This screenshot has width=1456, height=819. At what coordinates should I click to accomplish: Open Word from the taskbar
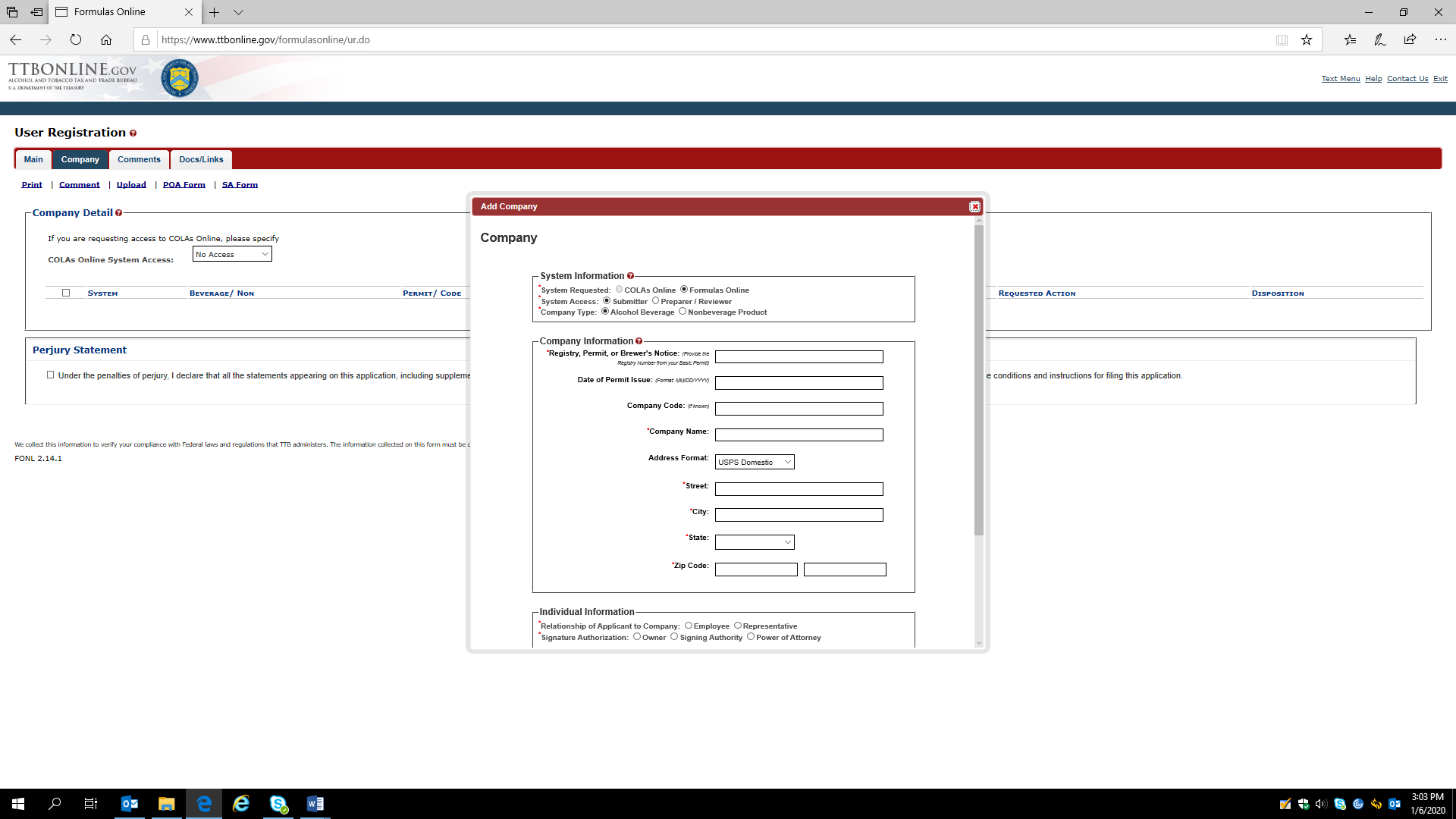[315, 804]
